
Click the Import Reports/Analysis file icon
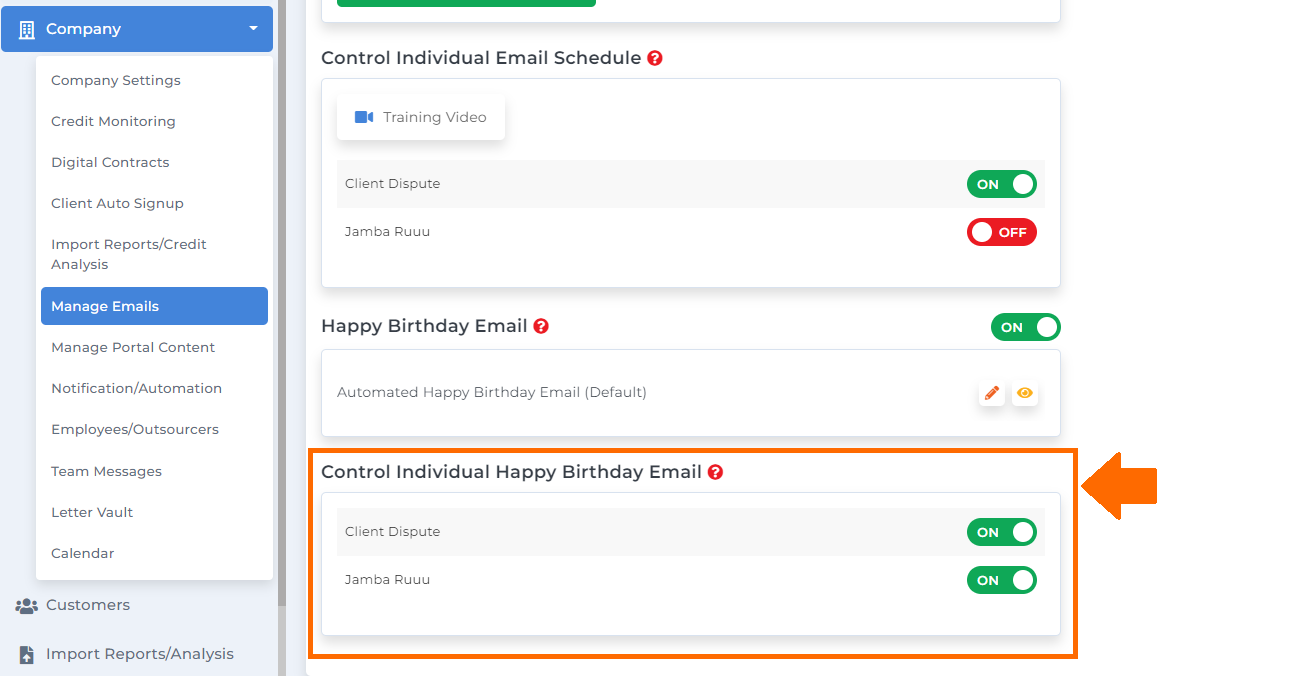(26, 654)
